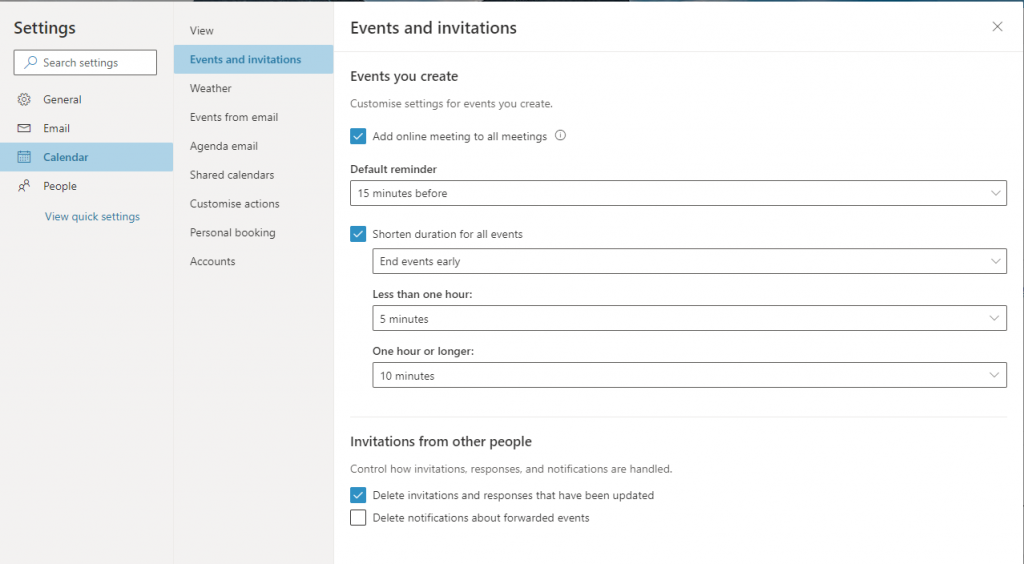
Task: Click the Default reminder label
Action: [x=393, y=169]
